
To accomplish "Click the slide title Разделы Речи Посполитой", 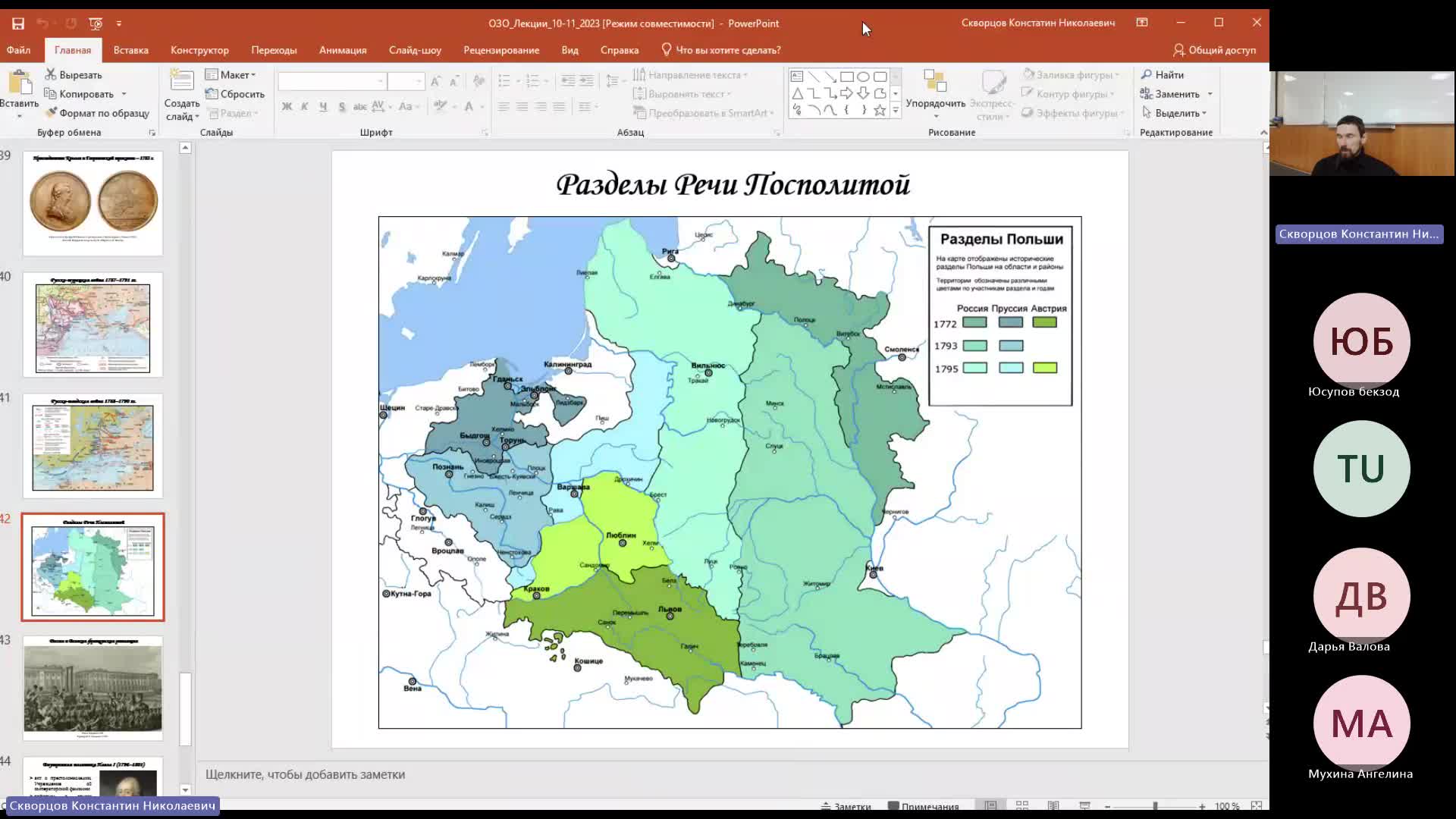I will [733, 184].
